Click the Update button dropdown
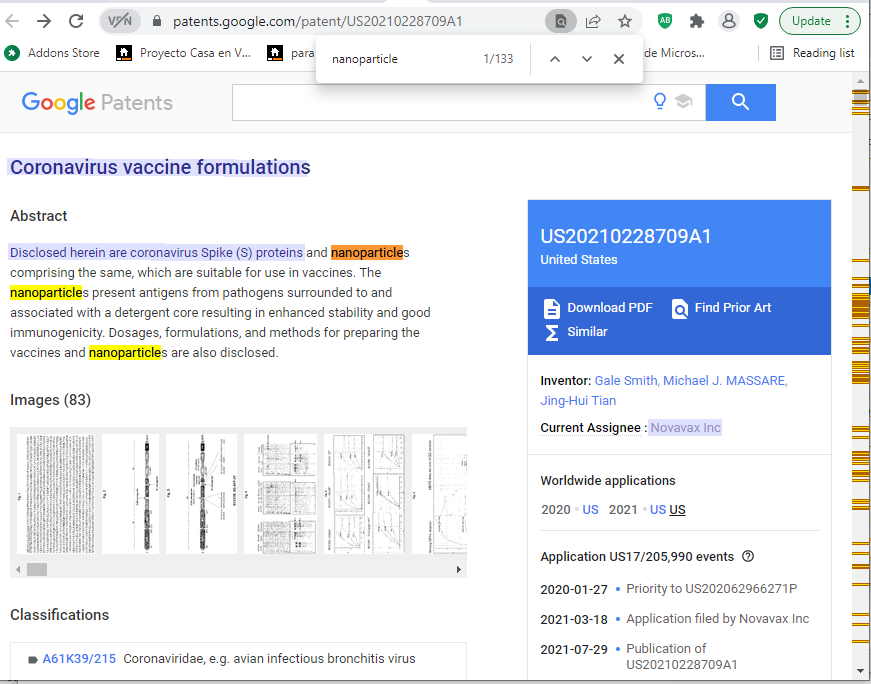This screenshot has height=684, width=871. click(819, 21)
